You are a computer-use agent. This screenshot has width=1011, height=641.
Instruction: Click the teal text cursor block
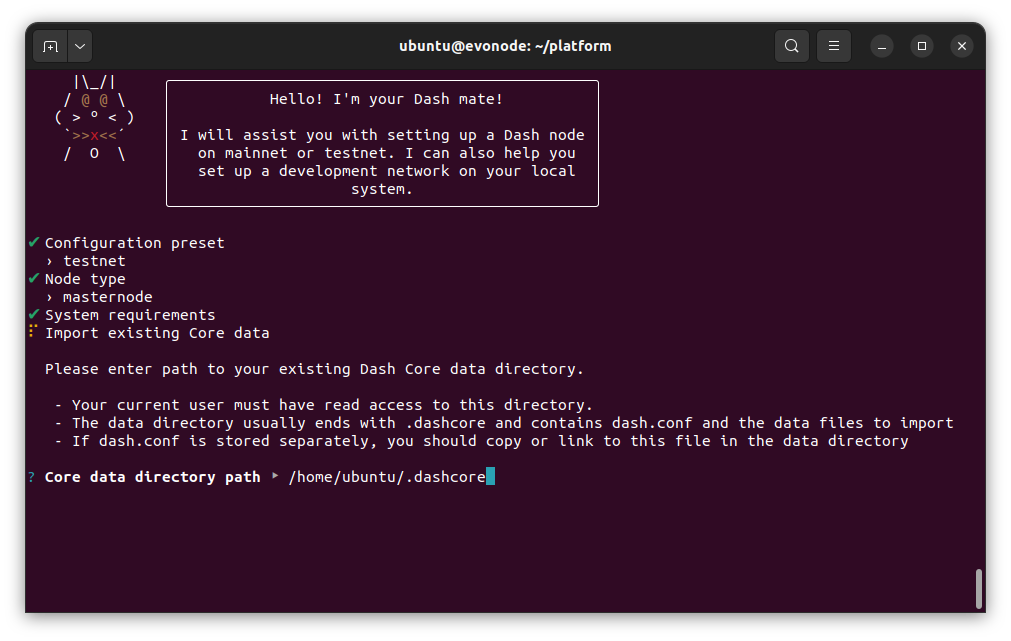(x=490, y=477)
